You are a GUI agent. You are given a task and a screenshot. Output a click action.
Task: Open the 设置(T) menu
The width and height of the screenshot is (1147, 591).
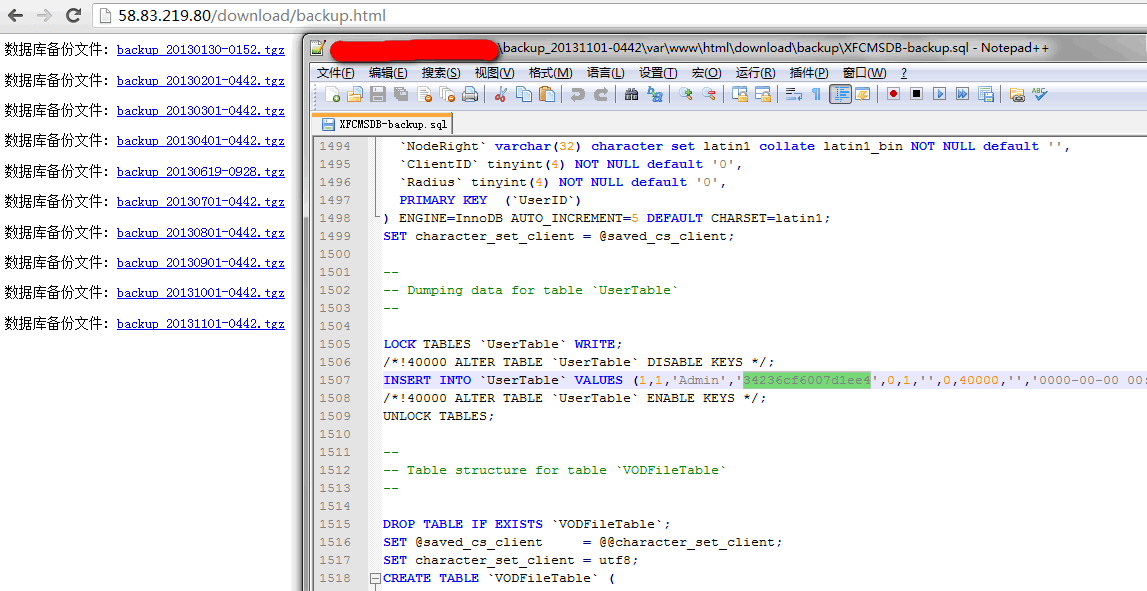tap(658, 72)
